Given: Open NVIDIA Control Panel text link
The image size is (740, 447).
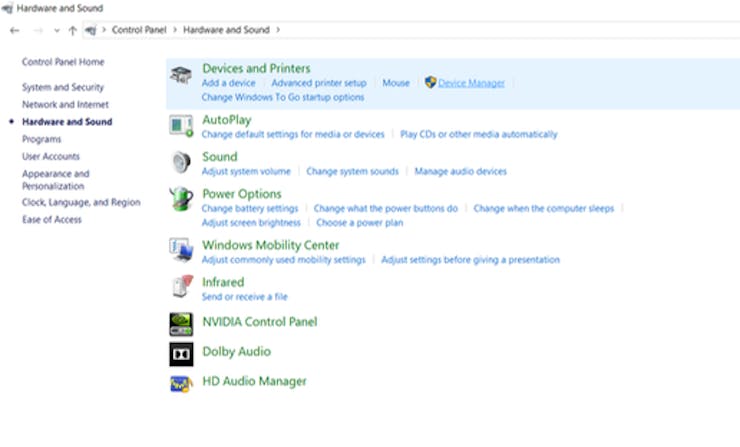Looking at the screenshot, I should pyautogui.click(x=260, y=322).
